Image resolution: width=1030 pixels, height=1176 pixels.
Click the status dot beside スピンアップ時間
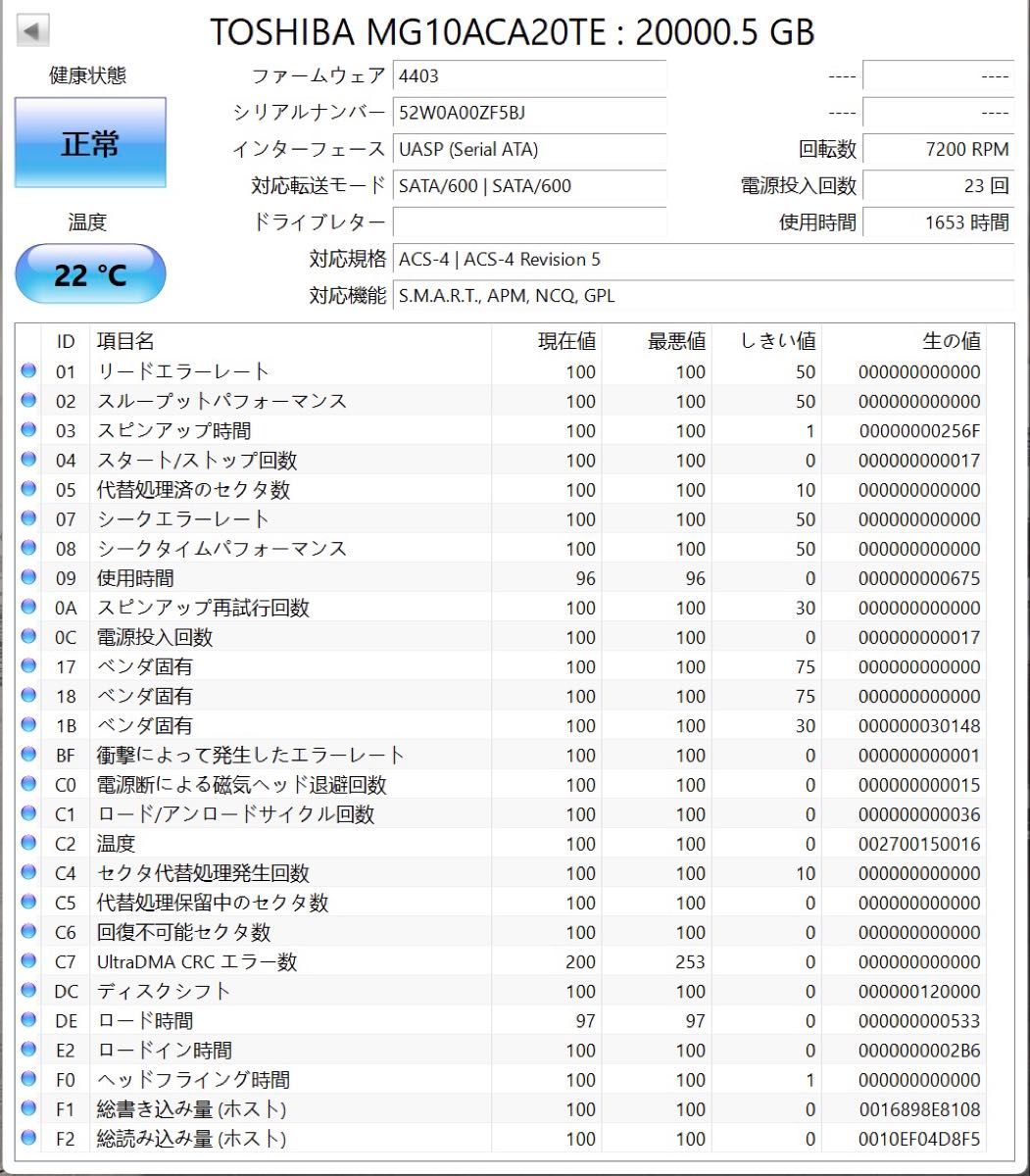[x=30, y=430]
